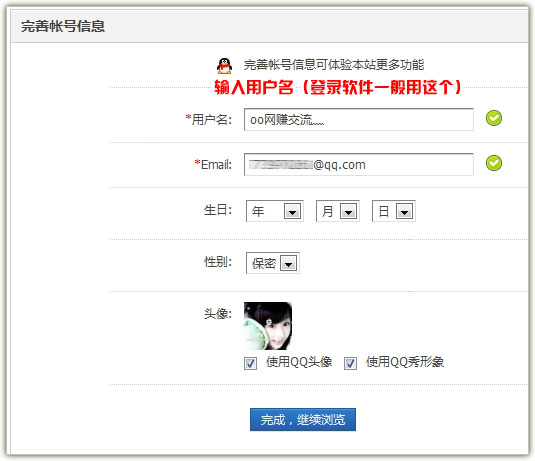Click the green checkmark beside Email field
Screen dimensions: 535x461
494,163
